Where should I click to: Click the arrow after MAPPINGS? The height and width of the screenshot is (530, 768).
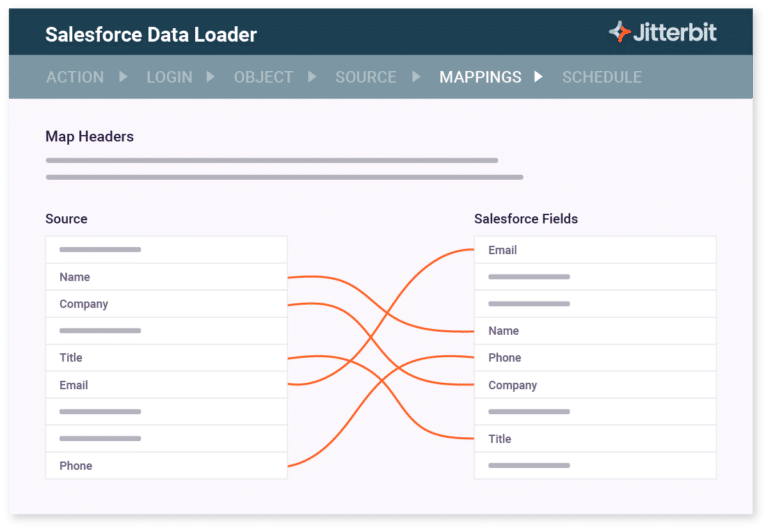(539, 77)
